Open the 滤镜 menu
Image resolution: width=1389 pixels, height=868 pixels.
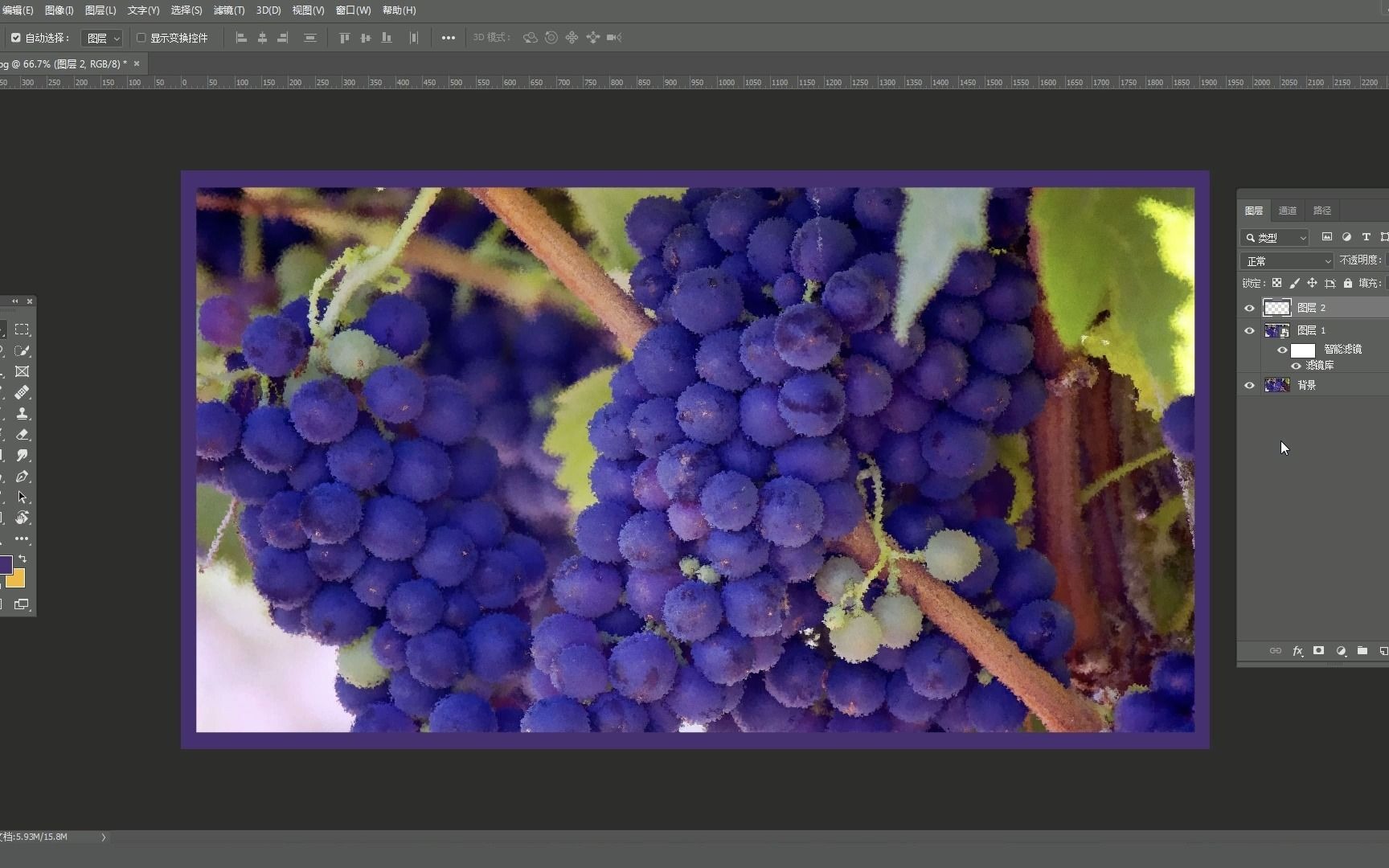[228, 10]
